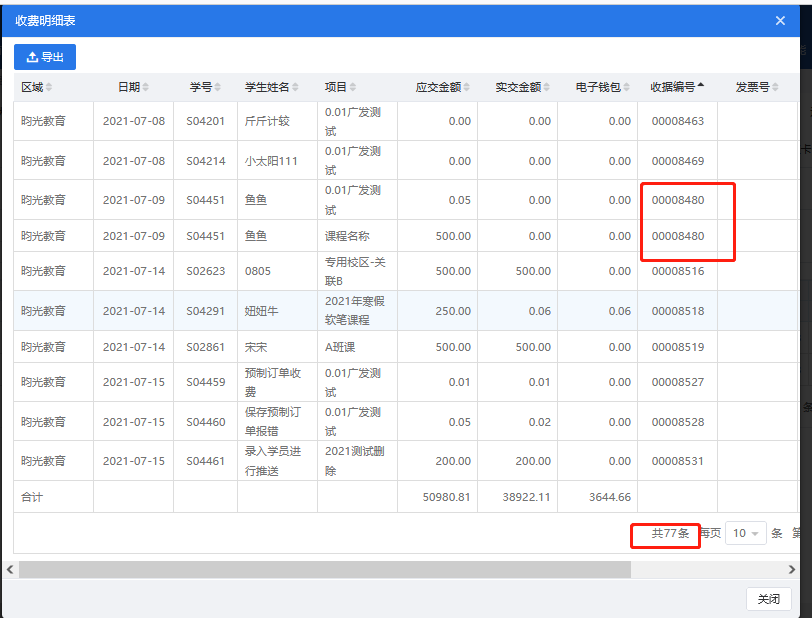Click amount 250.00 in 妞妞牛 row
The width and height of the screenshot is (812, 618).
[x=453, y=311]
